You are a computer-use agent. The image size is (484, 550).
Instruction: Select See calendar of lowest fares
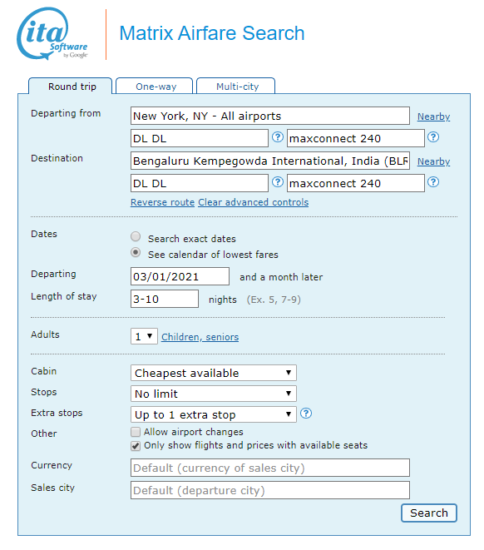click(136, 253)
